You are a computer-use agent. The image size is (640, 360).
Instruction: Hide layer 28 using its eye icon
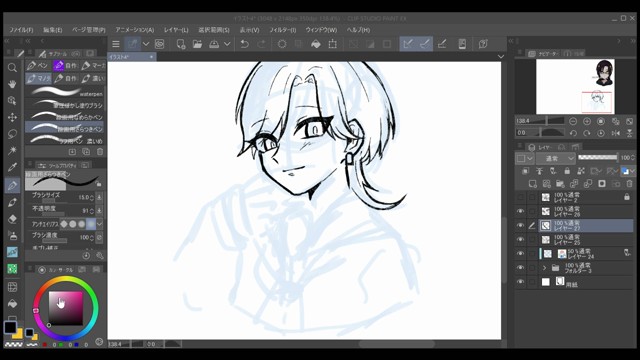(x=520, y=211)
